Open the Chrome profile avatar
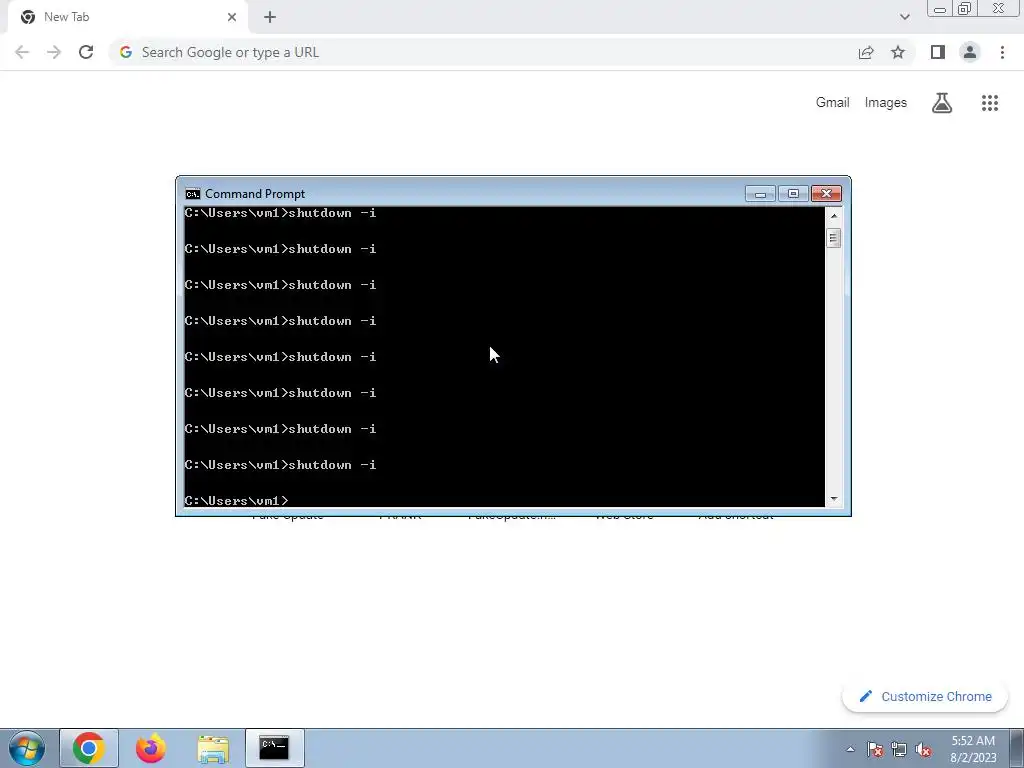 (970, 52)
